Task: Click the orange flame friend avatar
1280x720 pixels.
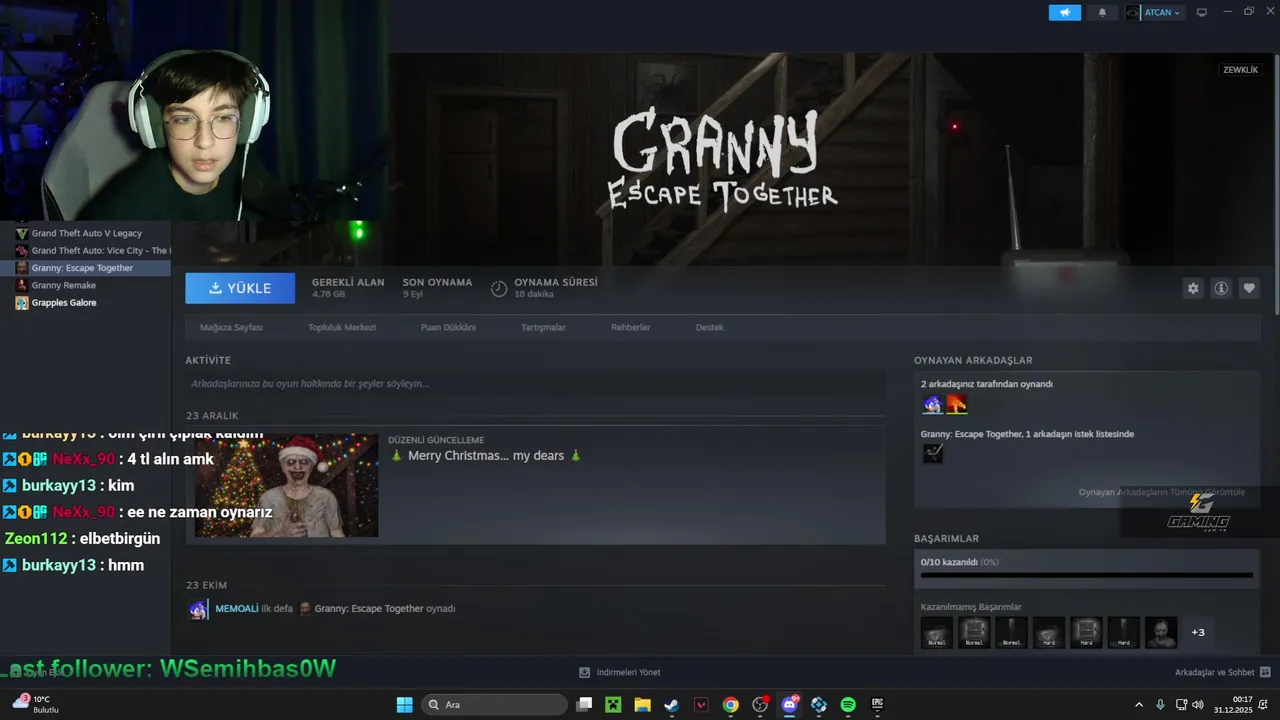Action: (957, 404)
